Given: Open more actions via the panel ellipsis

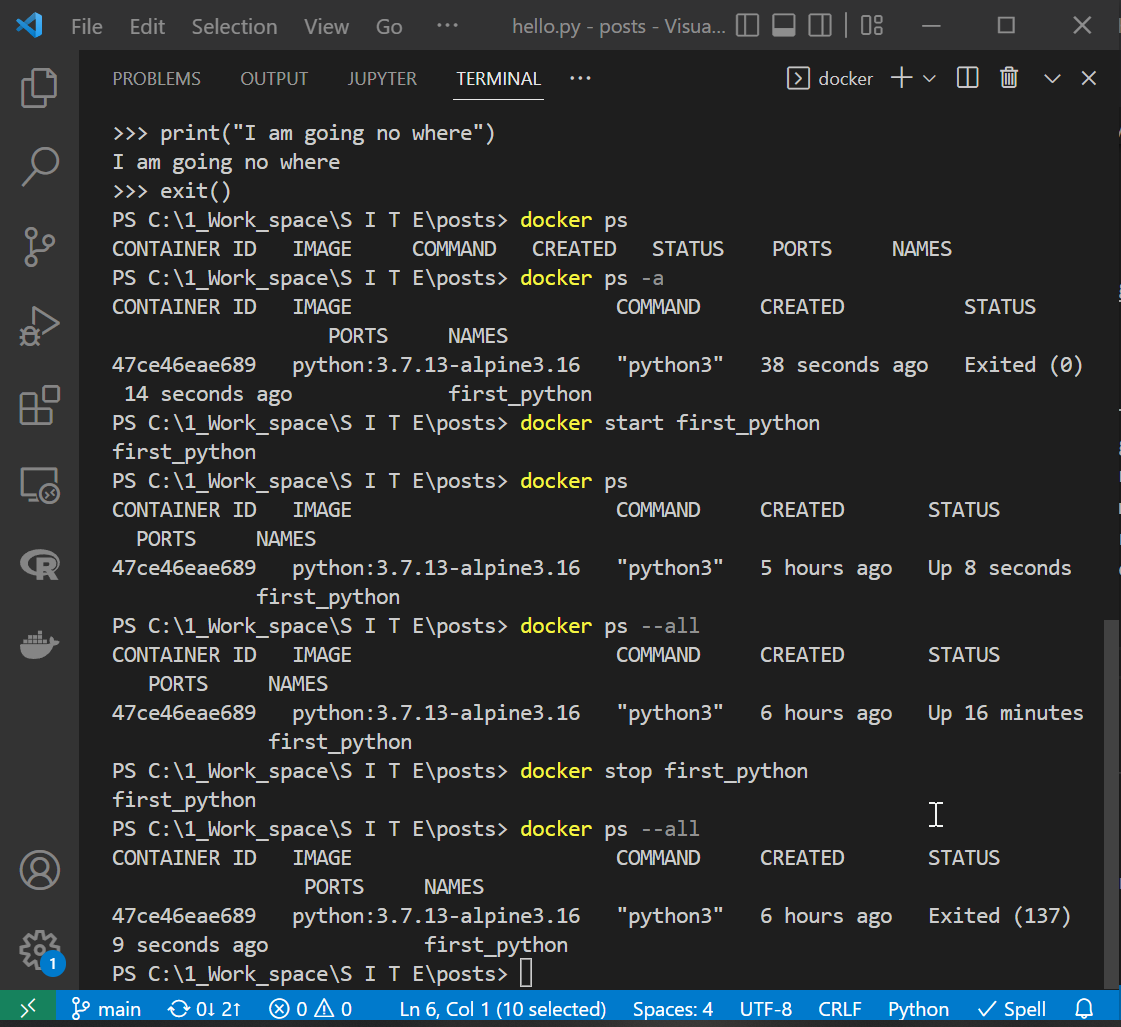Looking at the screenshot, I should point(580,78).
